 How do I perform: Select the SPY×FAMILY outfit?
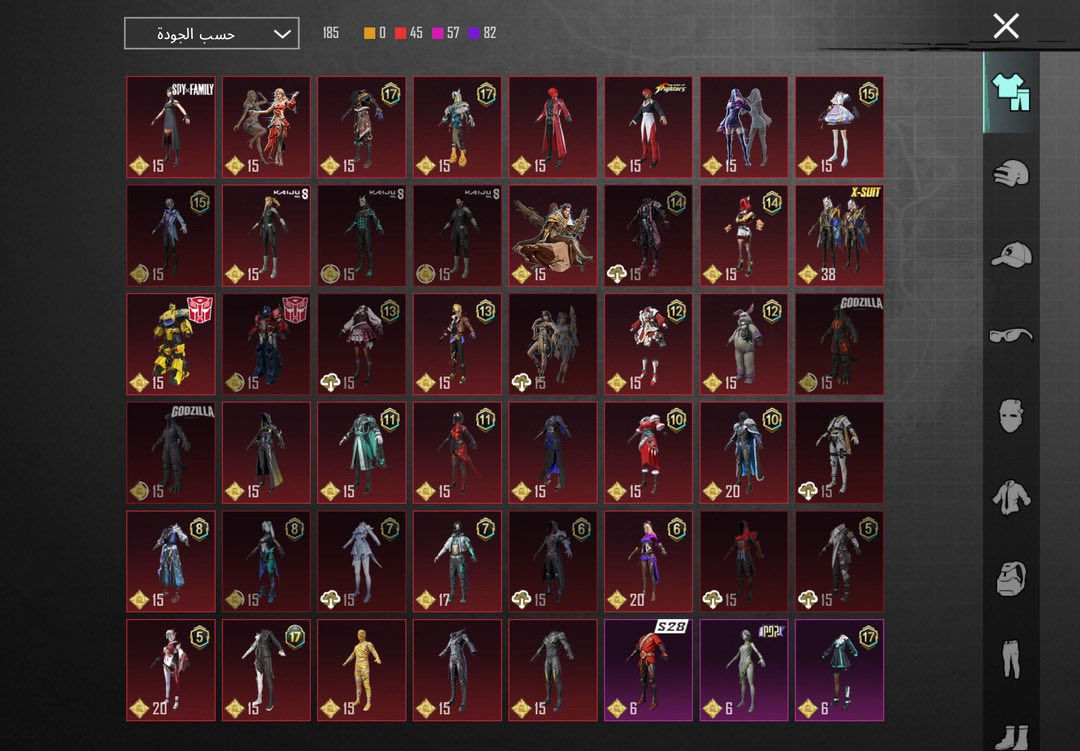click(171, 127)
